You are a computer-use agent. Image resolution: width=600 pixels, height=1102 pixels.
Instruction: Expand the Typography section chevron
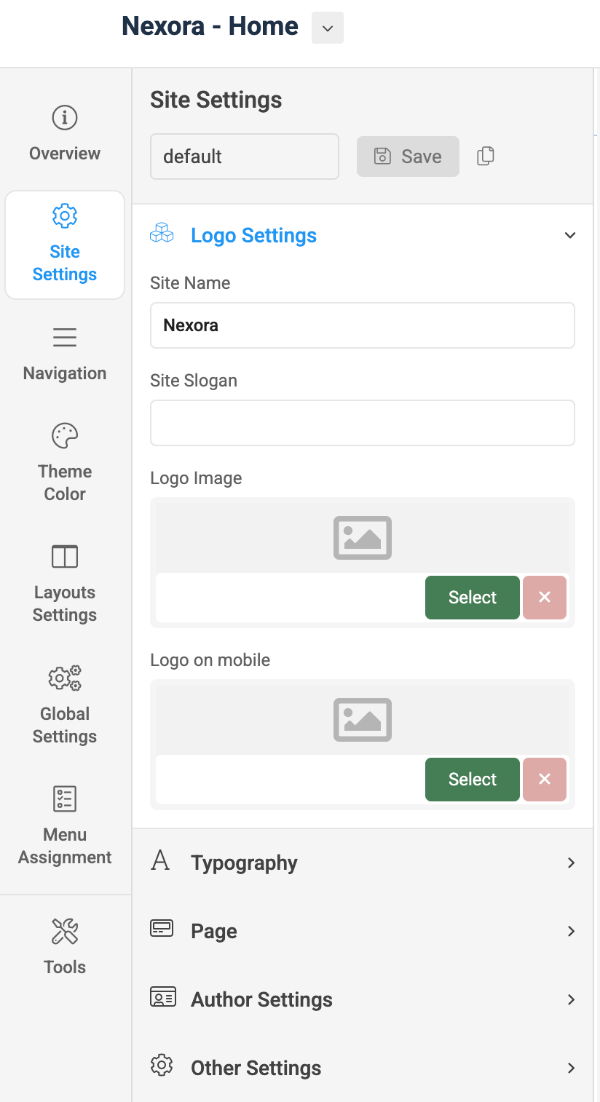click(x=570, y=862)
